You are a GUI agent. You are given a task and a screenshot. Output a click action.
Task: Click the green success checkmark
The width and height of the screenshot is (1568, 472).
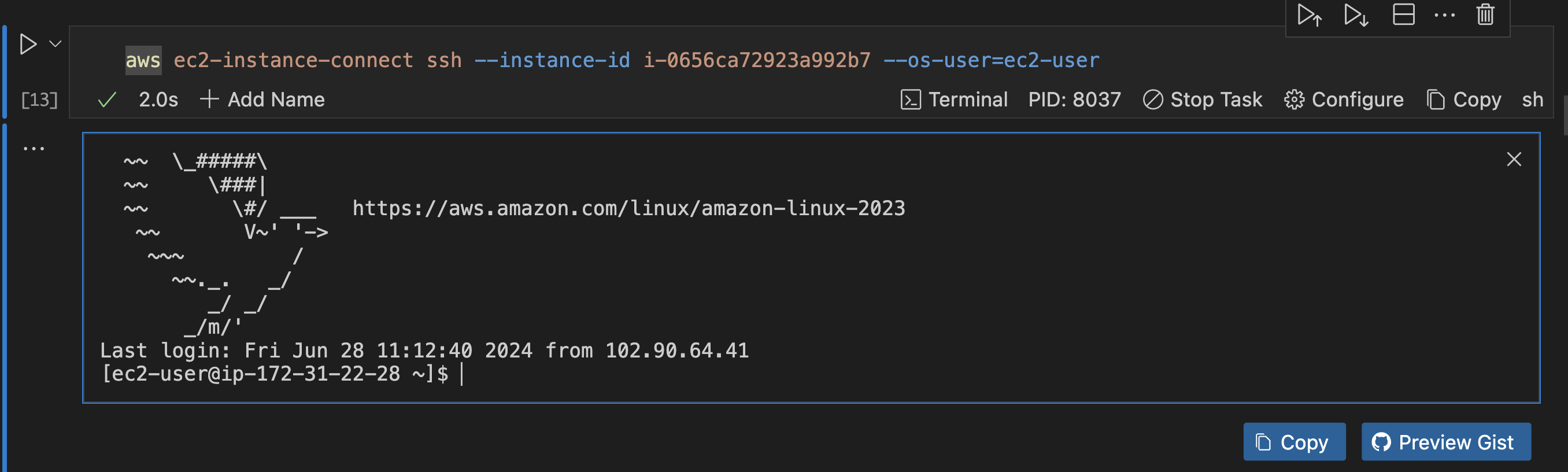point(107,99)
